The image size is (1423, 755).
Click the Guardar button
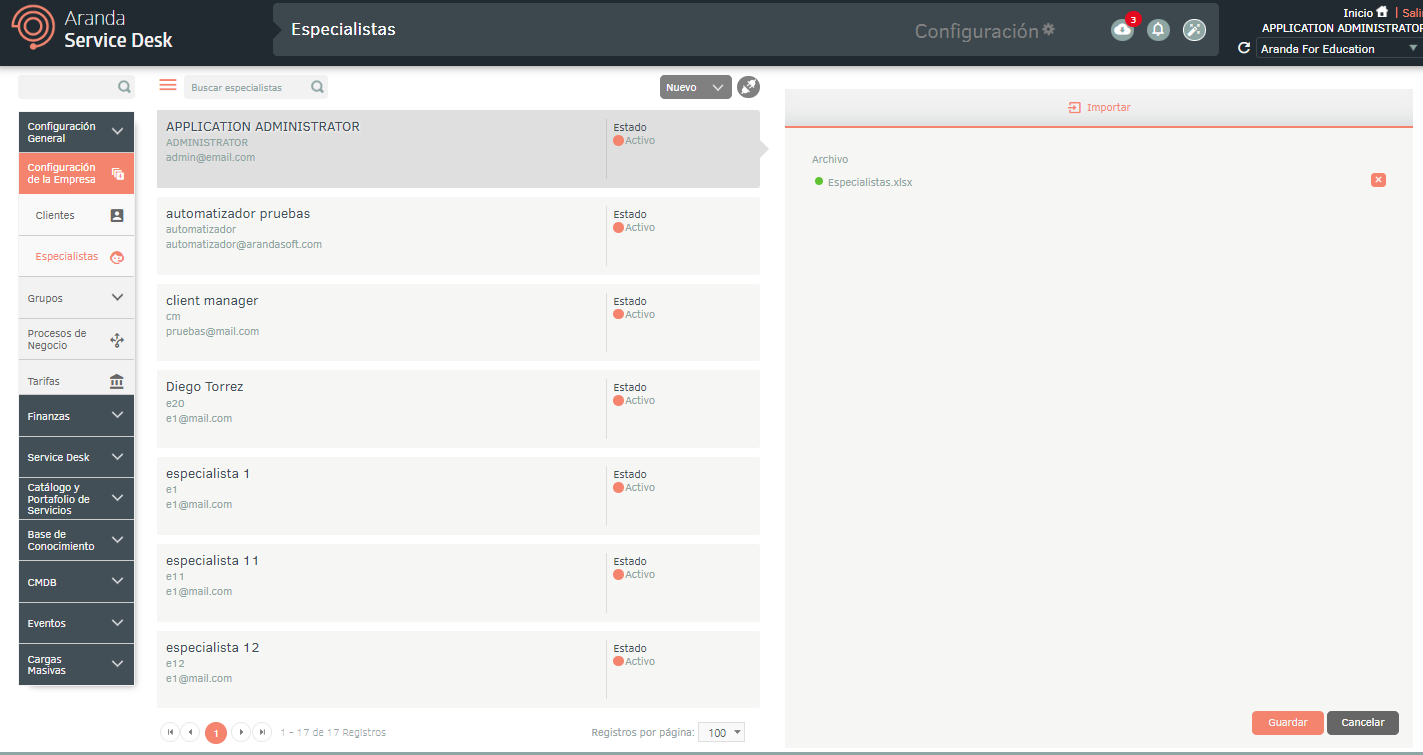1288,723
